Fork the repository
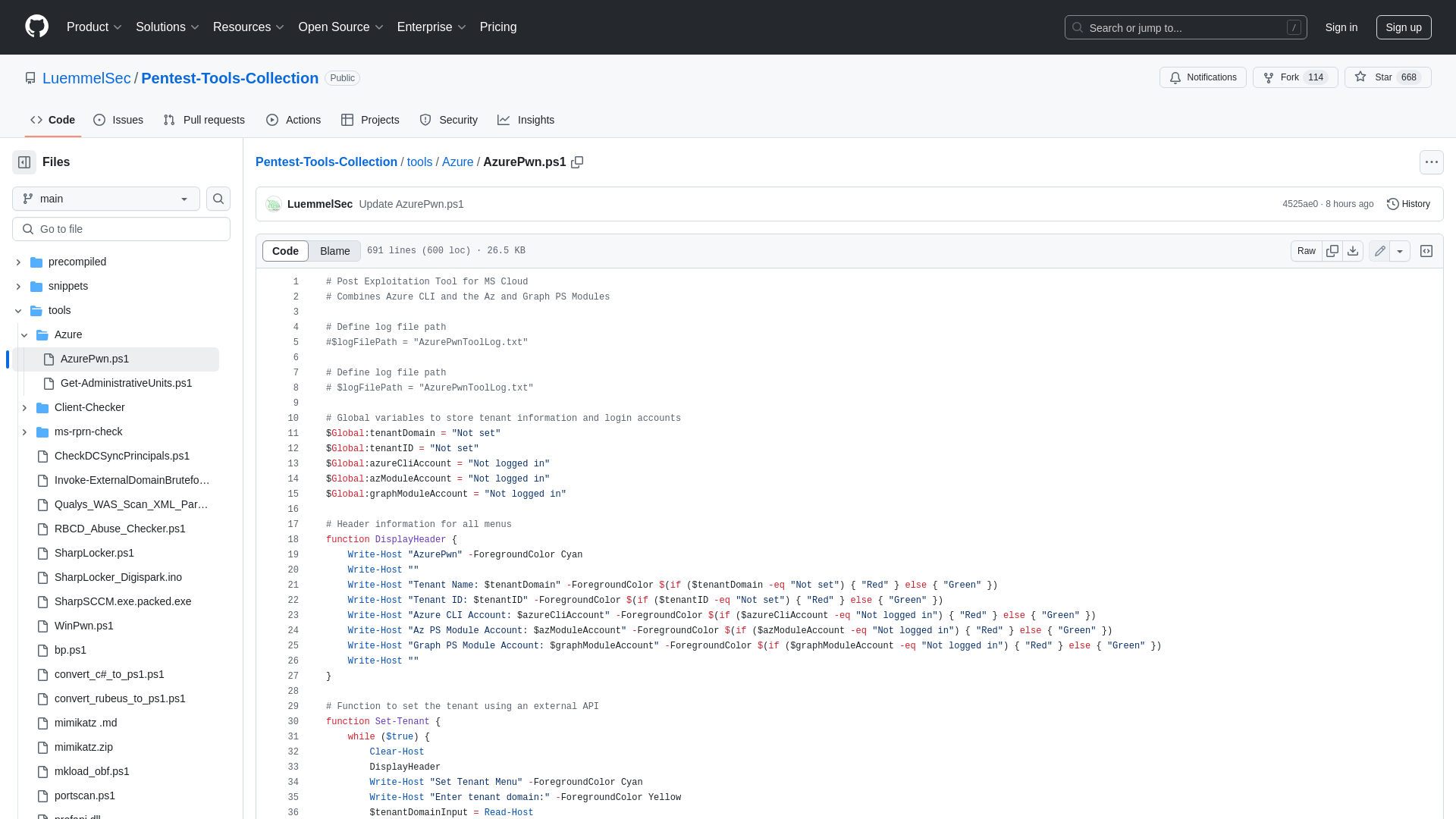This screenshot has width=1456, height=819. tap(1295, 77)
